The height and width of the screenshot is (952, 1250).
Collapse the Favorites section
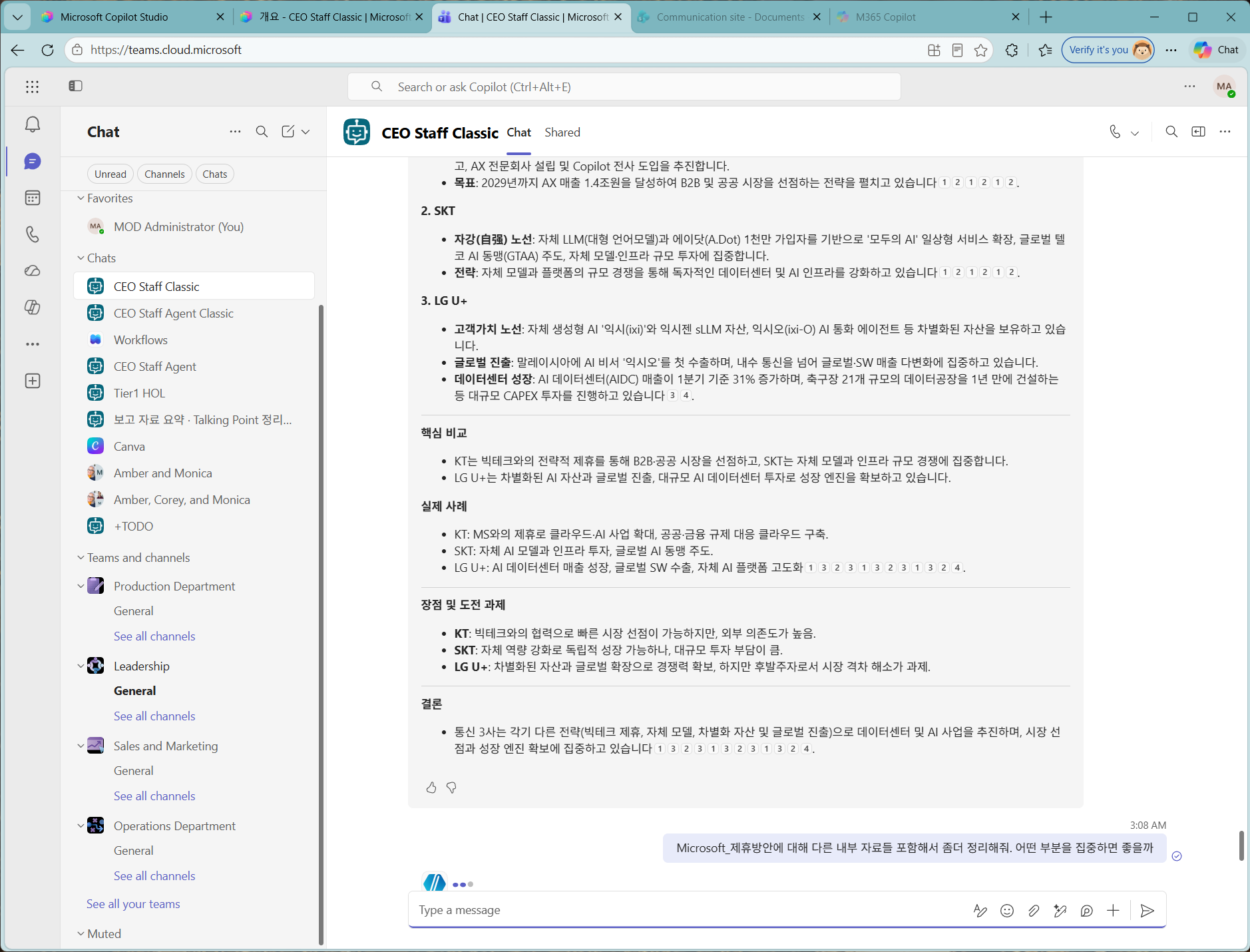[x=81, y=198]
